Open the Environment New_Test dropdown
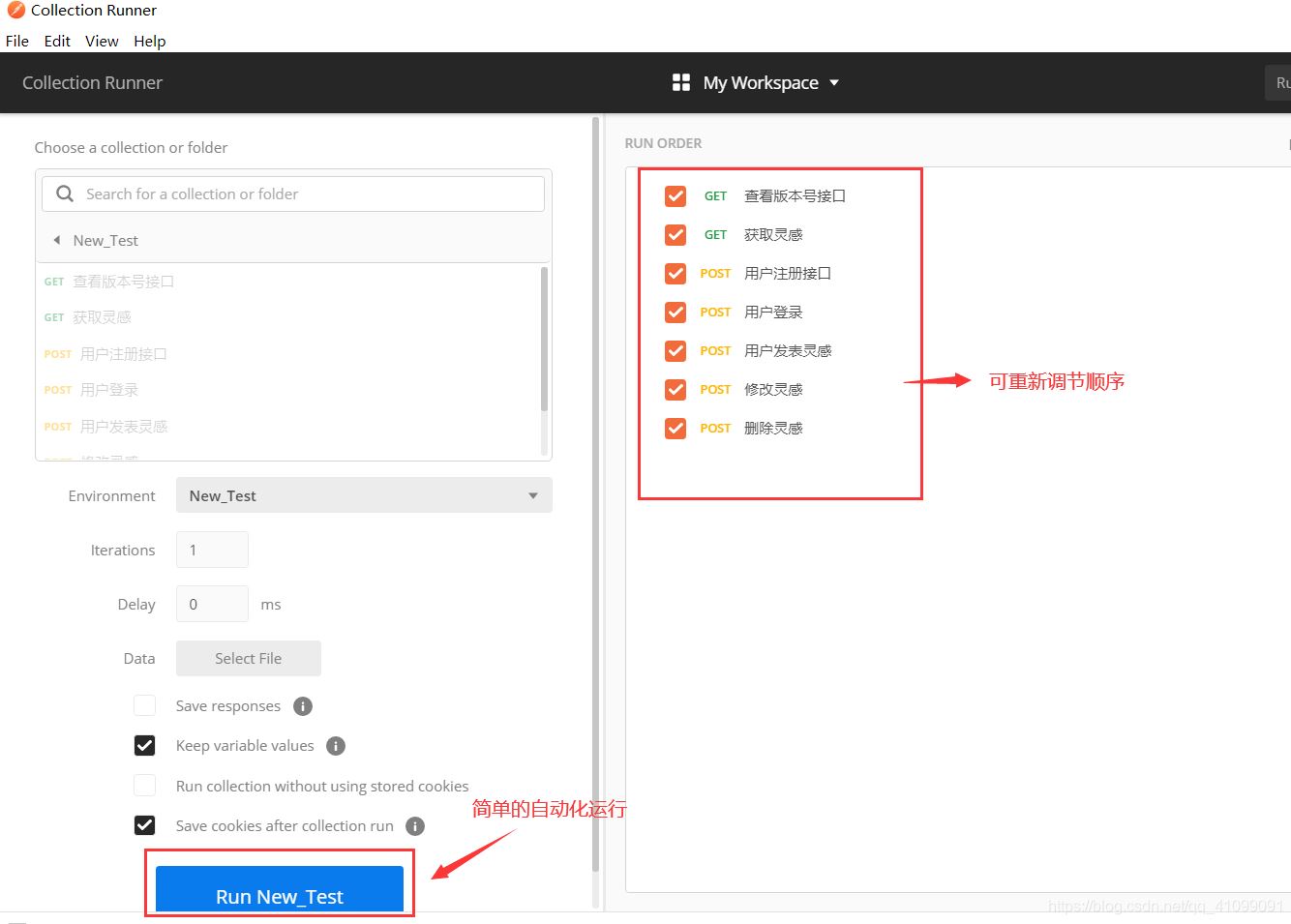 [x=364, y=495]
